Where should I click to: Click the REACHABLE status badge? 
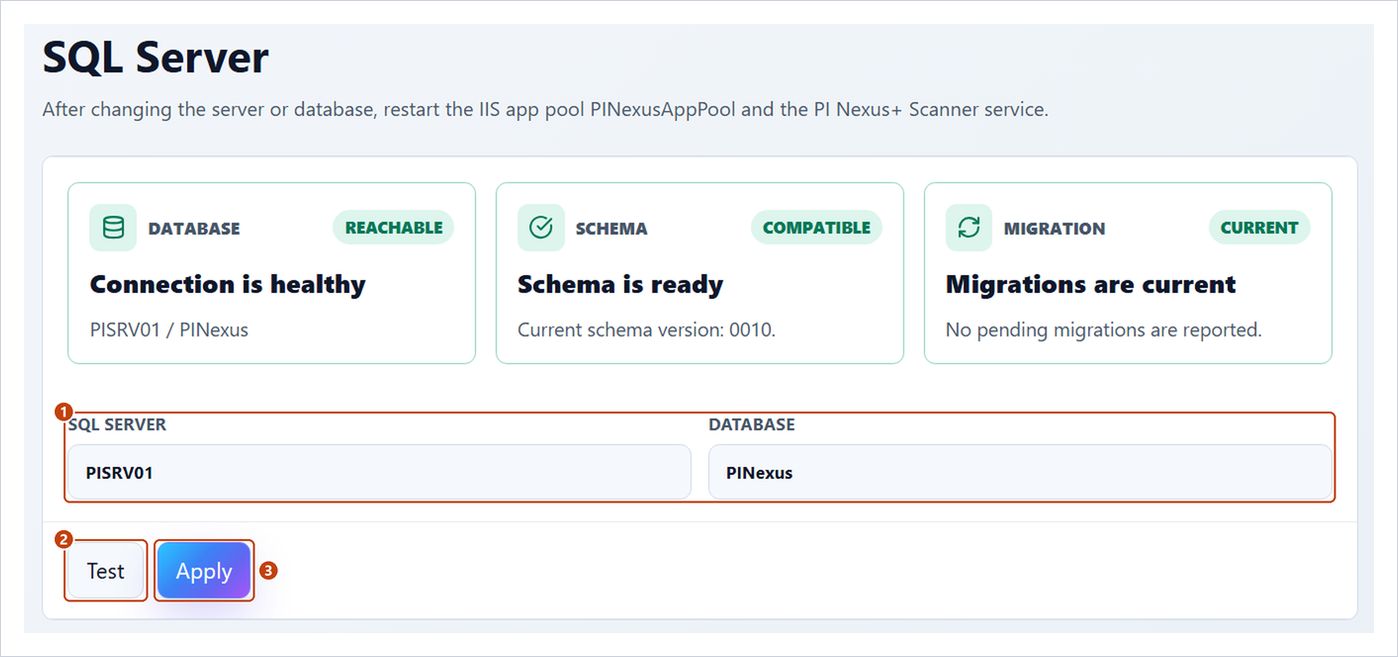(x=393, y=228)
